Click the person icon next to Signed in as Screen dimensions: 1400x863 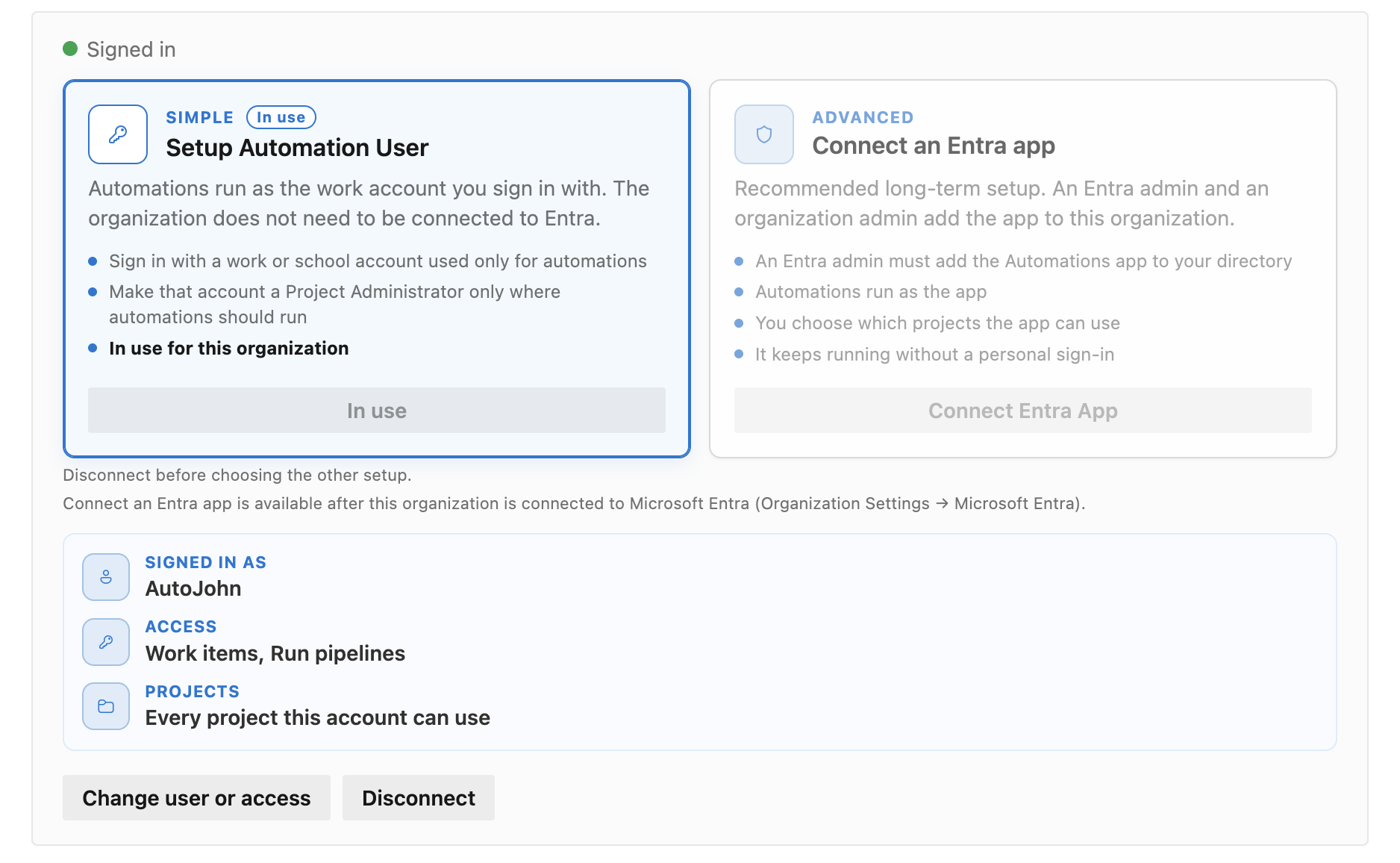point(106,577)
